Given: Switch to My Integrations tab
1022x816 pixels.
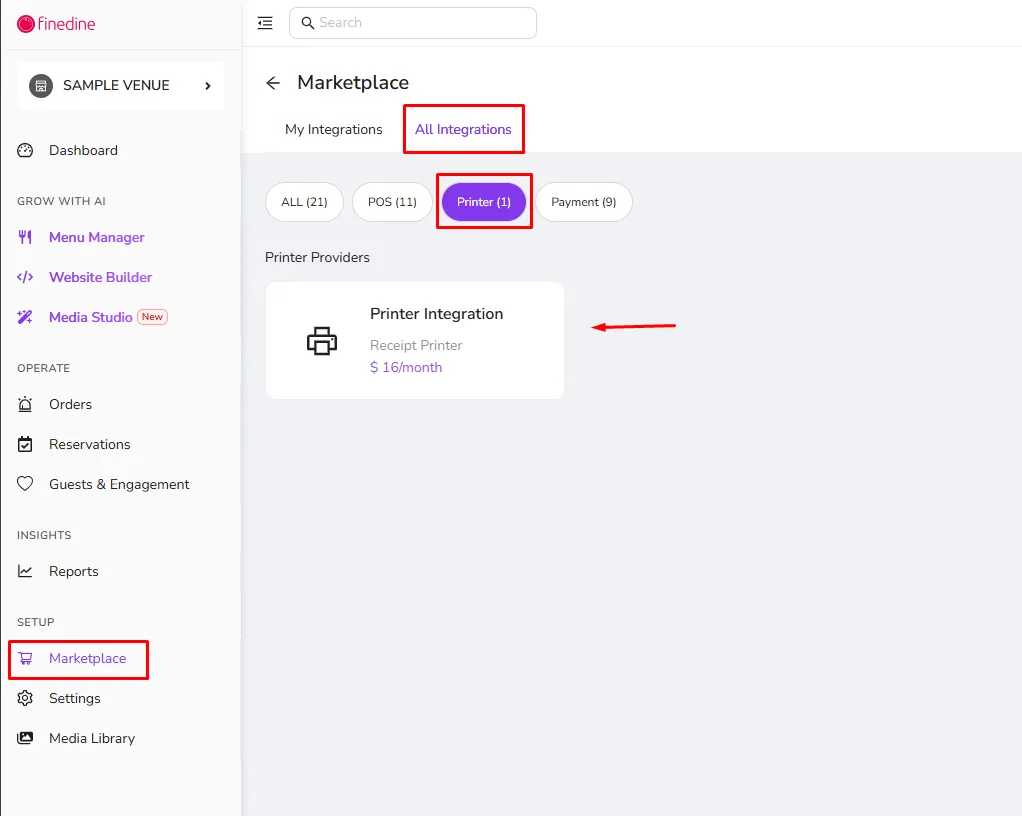Looking at the screenshot, I should coord(334,129).
